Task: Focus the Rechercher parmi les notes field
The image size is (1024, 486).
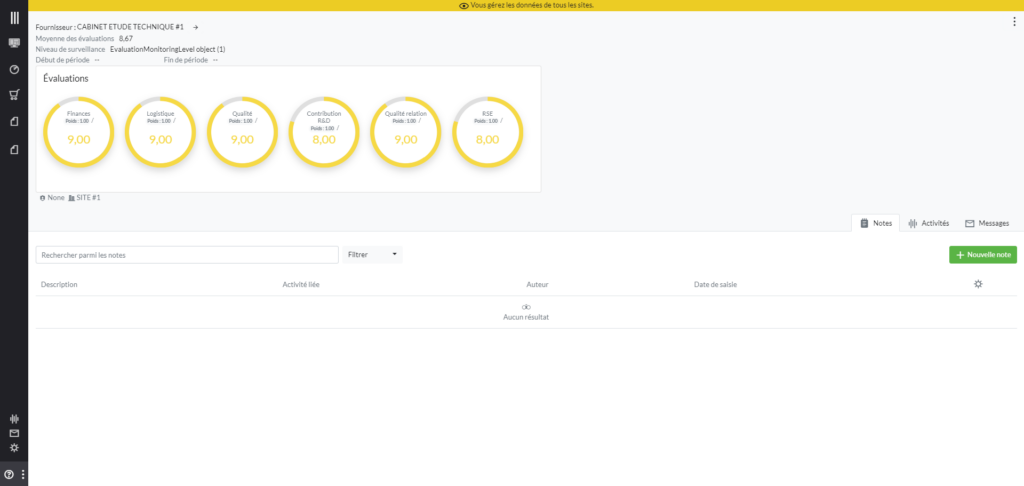Action: coord(187,255)
